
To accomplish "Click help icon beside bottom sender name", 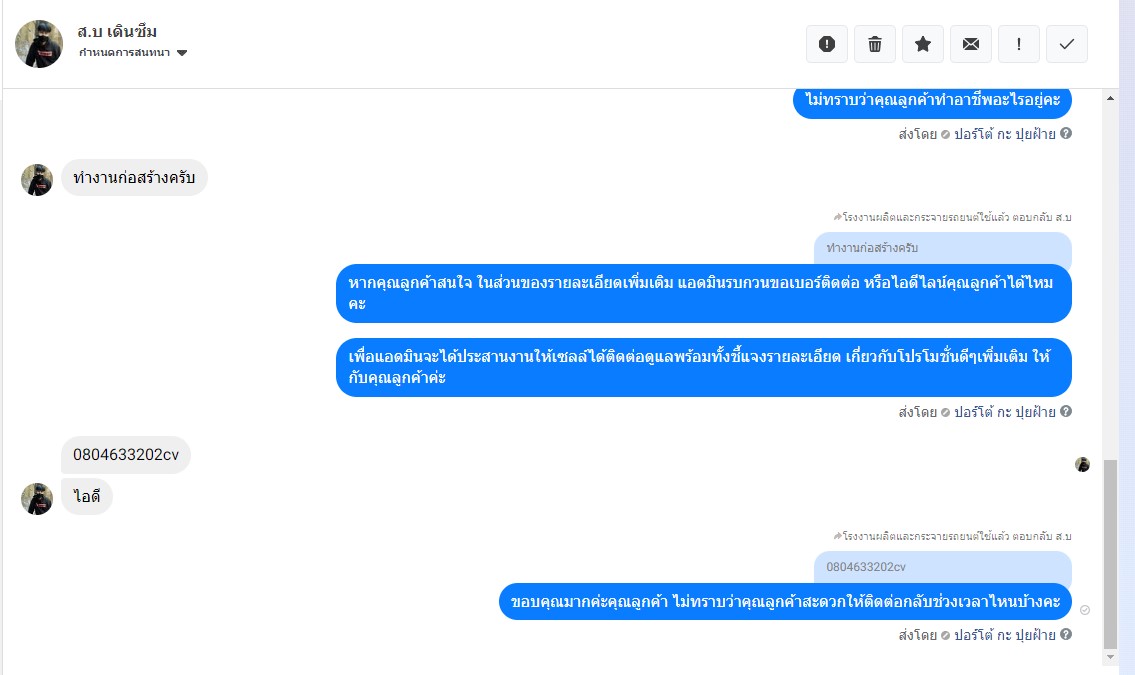I will tap(1066, 634).
